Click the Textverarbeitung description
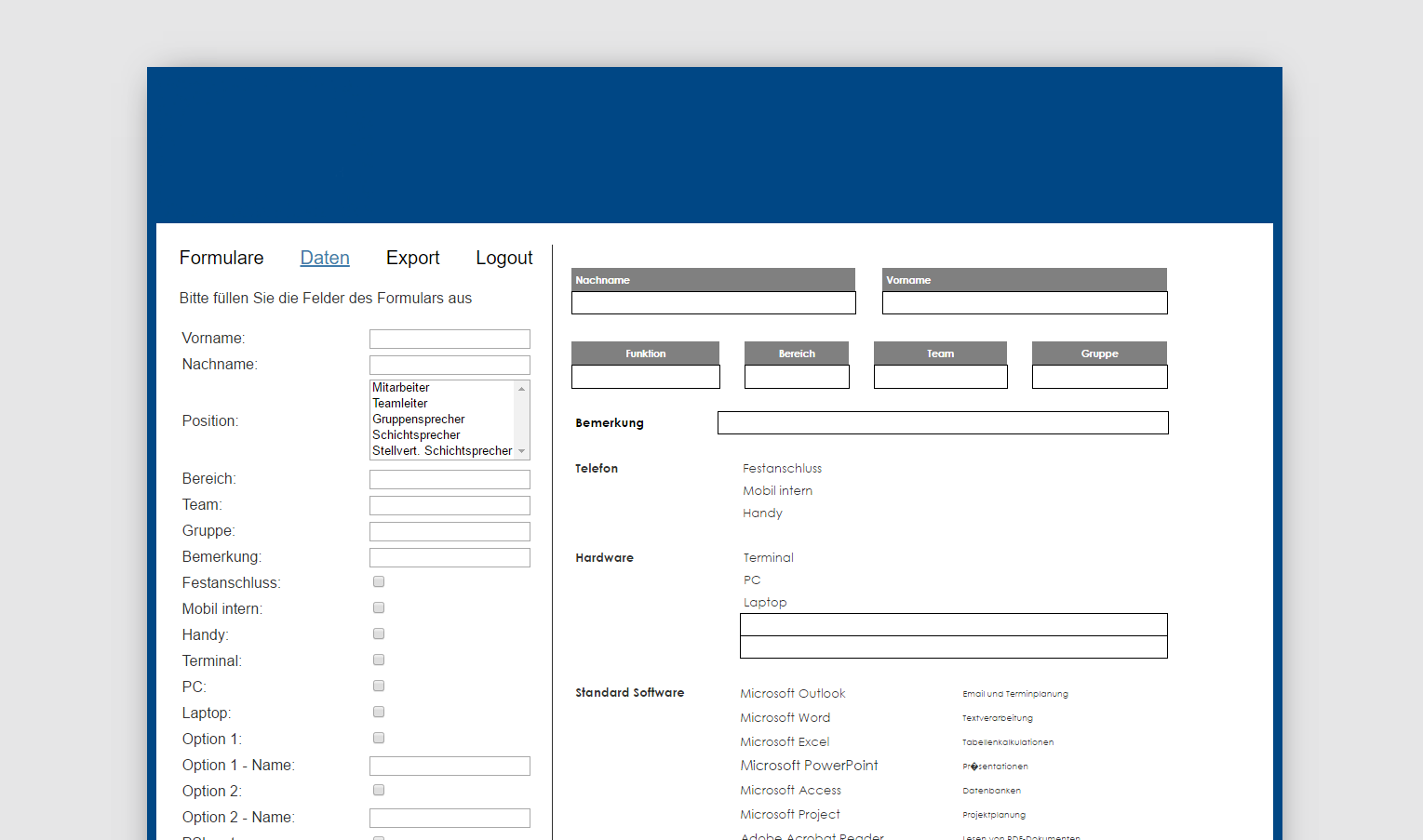This screenshot has height=840, width=1423. point(998,718)
